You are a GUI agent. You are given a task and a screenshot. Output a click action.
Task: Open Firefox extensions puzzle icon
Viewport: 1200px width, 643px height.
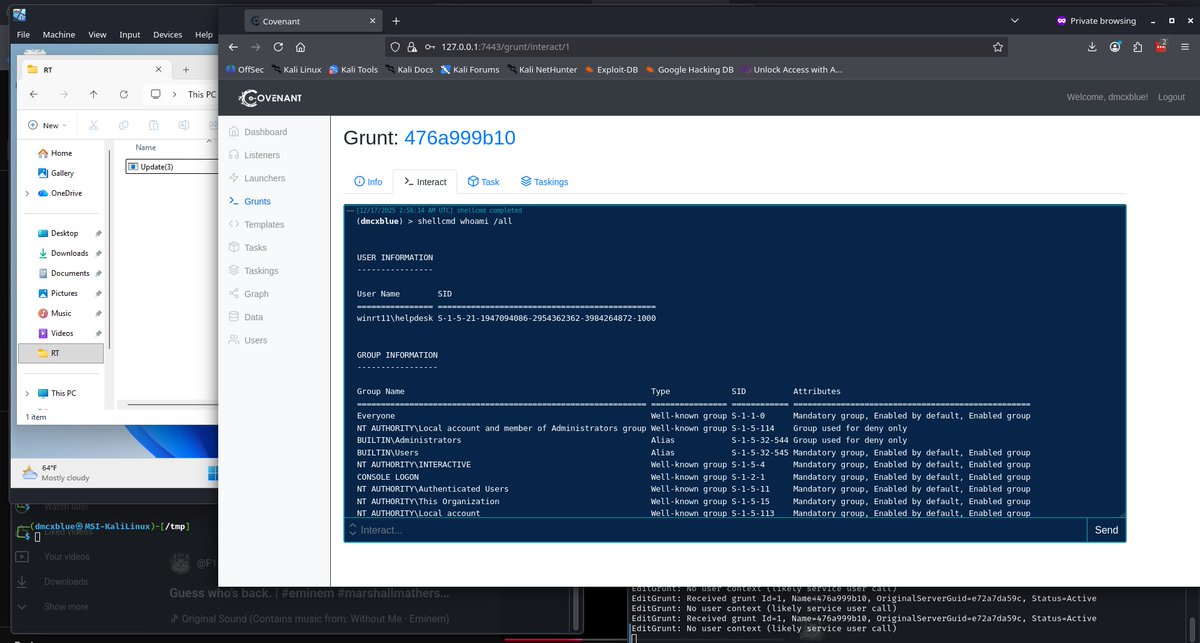pyautogui.click(x=1138, y=47)
